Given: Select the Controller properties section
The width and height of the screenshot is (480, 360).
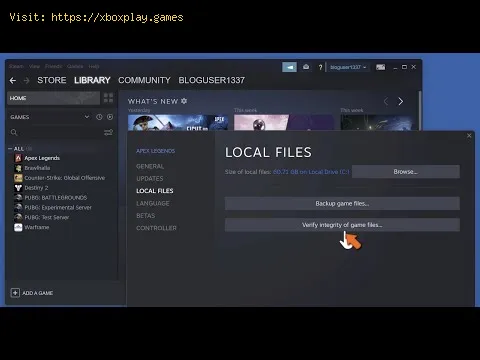Looking at the screenshot, I should [x=156, y=228].
